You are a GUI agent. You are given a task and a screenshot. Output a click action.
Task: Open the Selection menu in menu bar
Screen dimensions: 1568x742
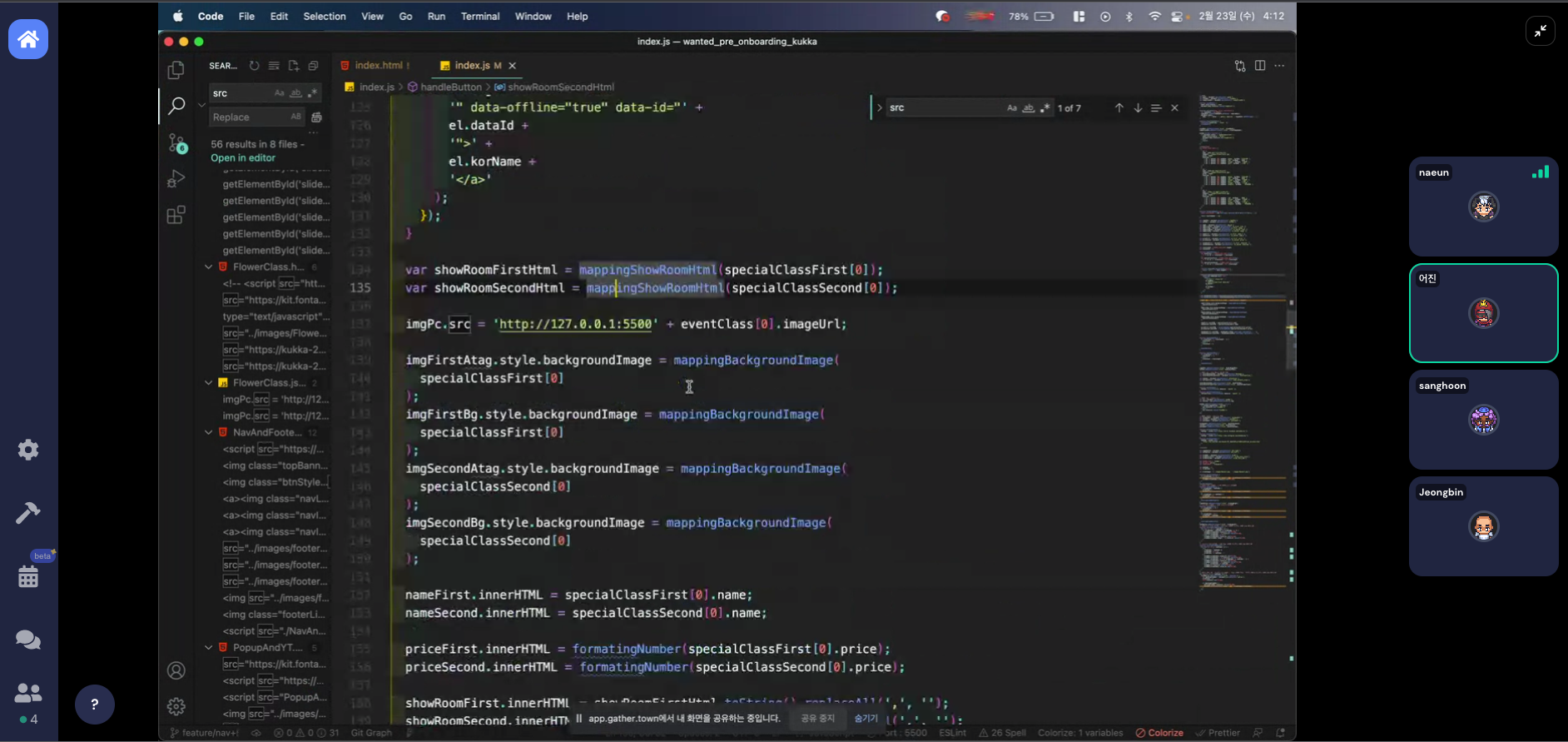[325, 17]
